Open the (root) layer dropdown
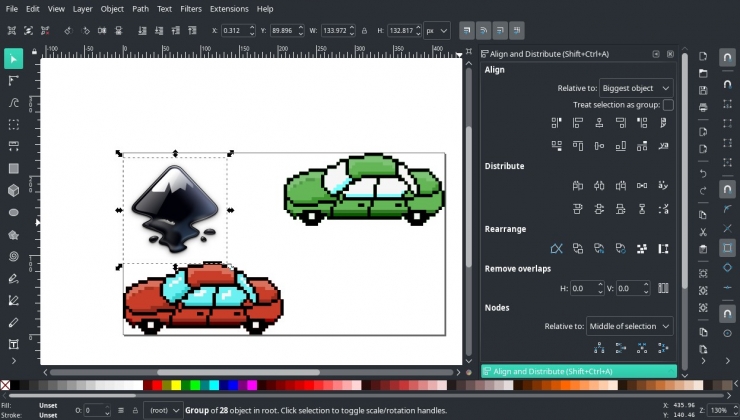The image size is (740, 420). (x=163, y=411)
